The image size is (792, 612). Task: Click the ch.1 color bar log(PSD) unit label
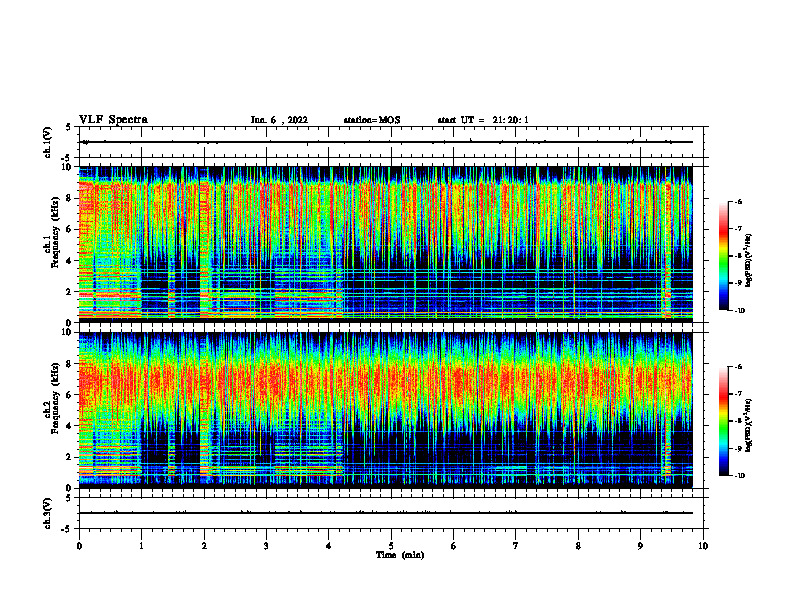tap(750, 260)
